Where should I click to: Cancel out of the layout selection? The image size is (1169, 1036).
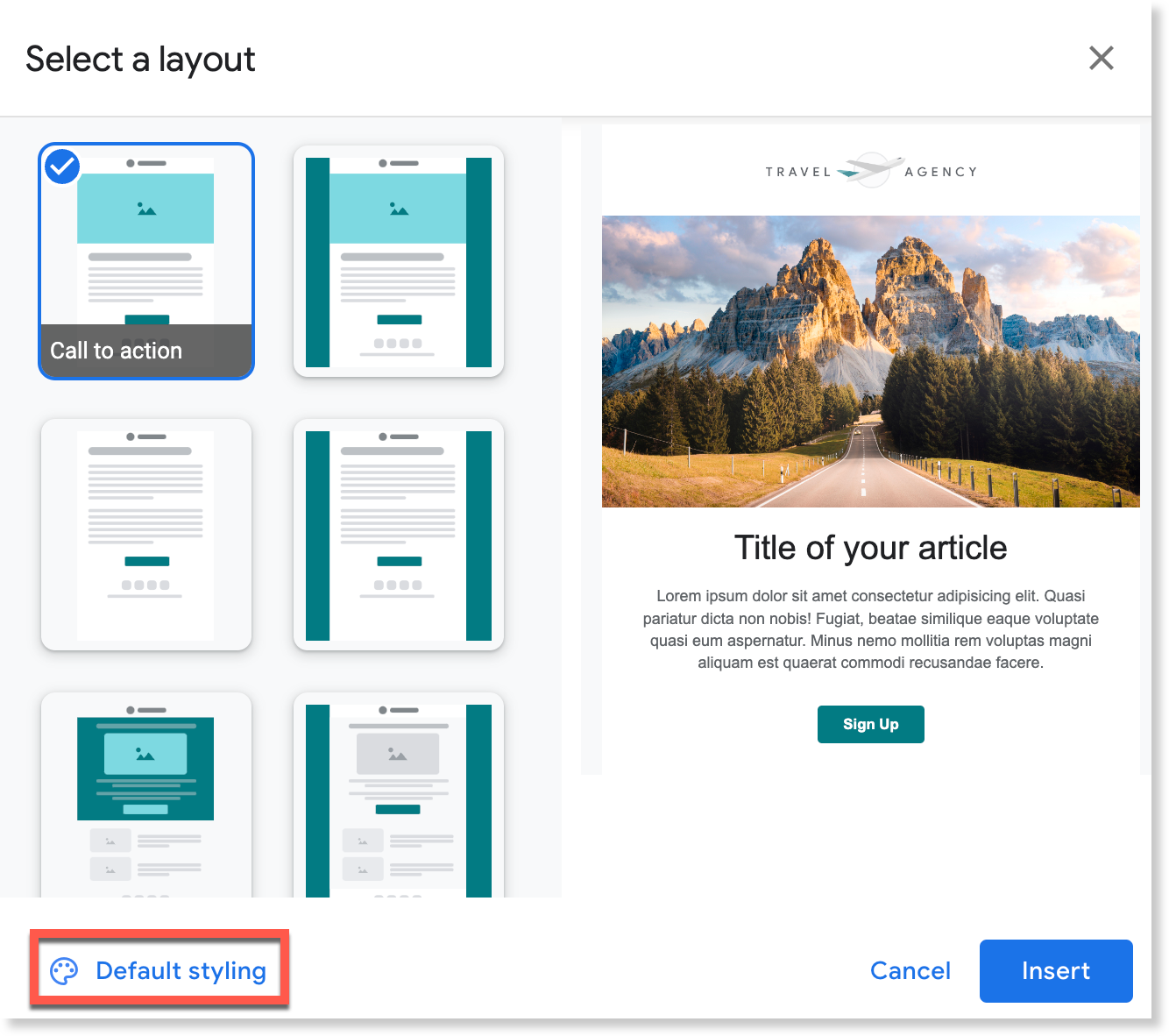[x=910, y=970]
